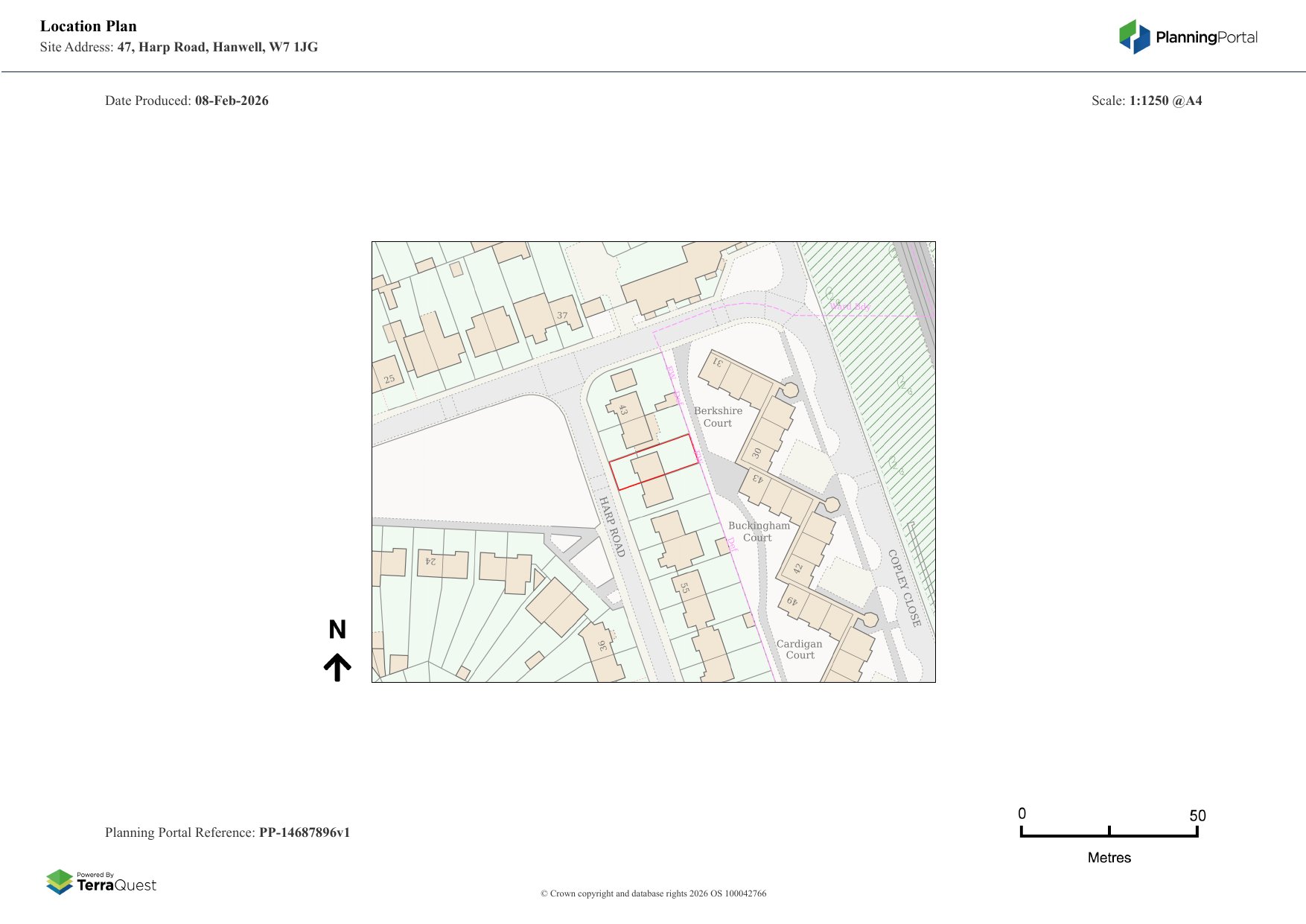
Task: Click the COPLEY CLOSE street label
Action: [904, 588]
